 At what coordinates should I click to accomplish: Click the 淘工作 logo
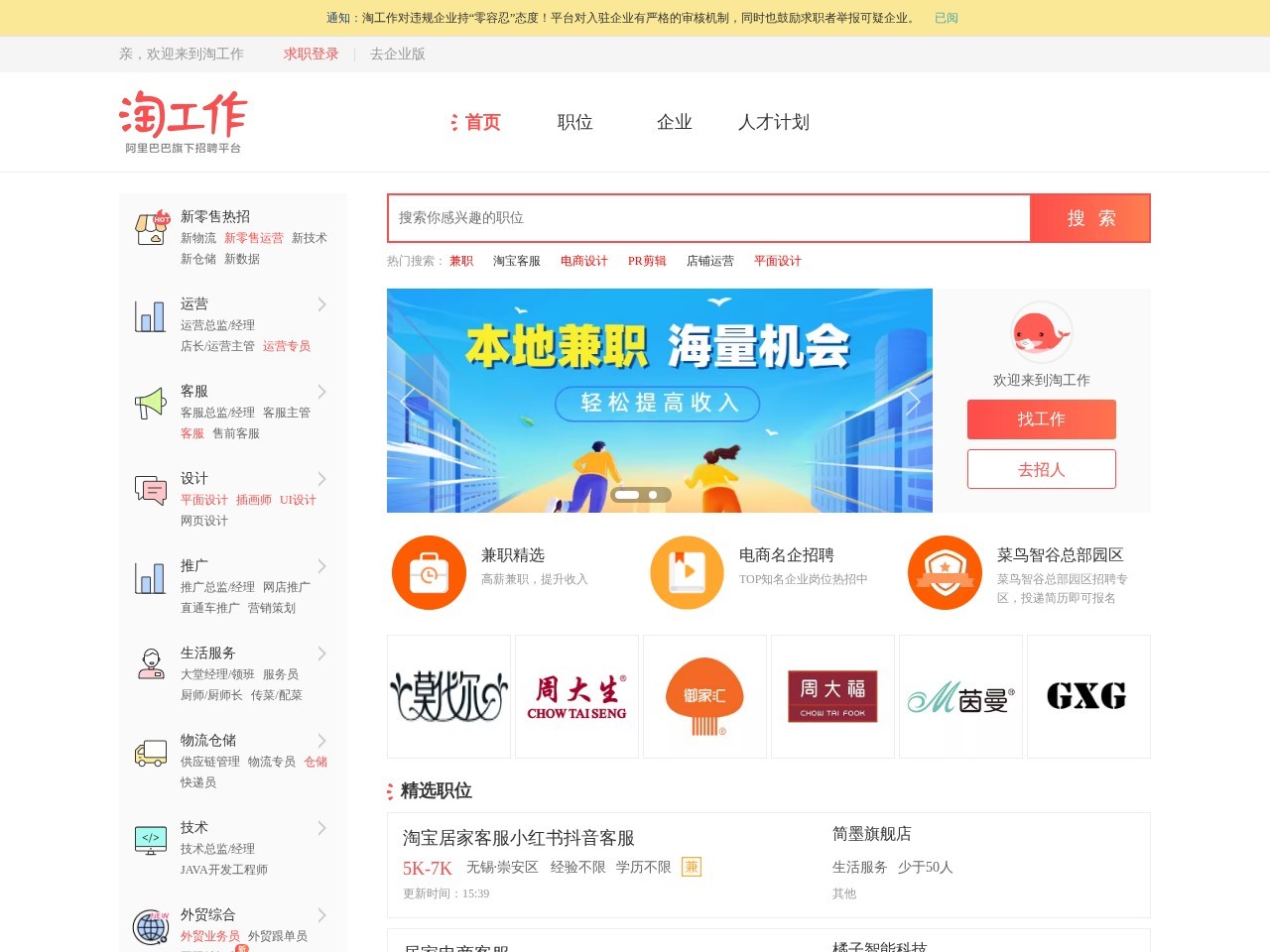coord(184,121)
